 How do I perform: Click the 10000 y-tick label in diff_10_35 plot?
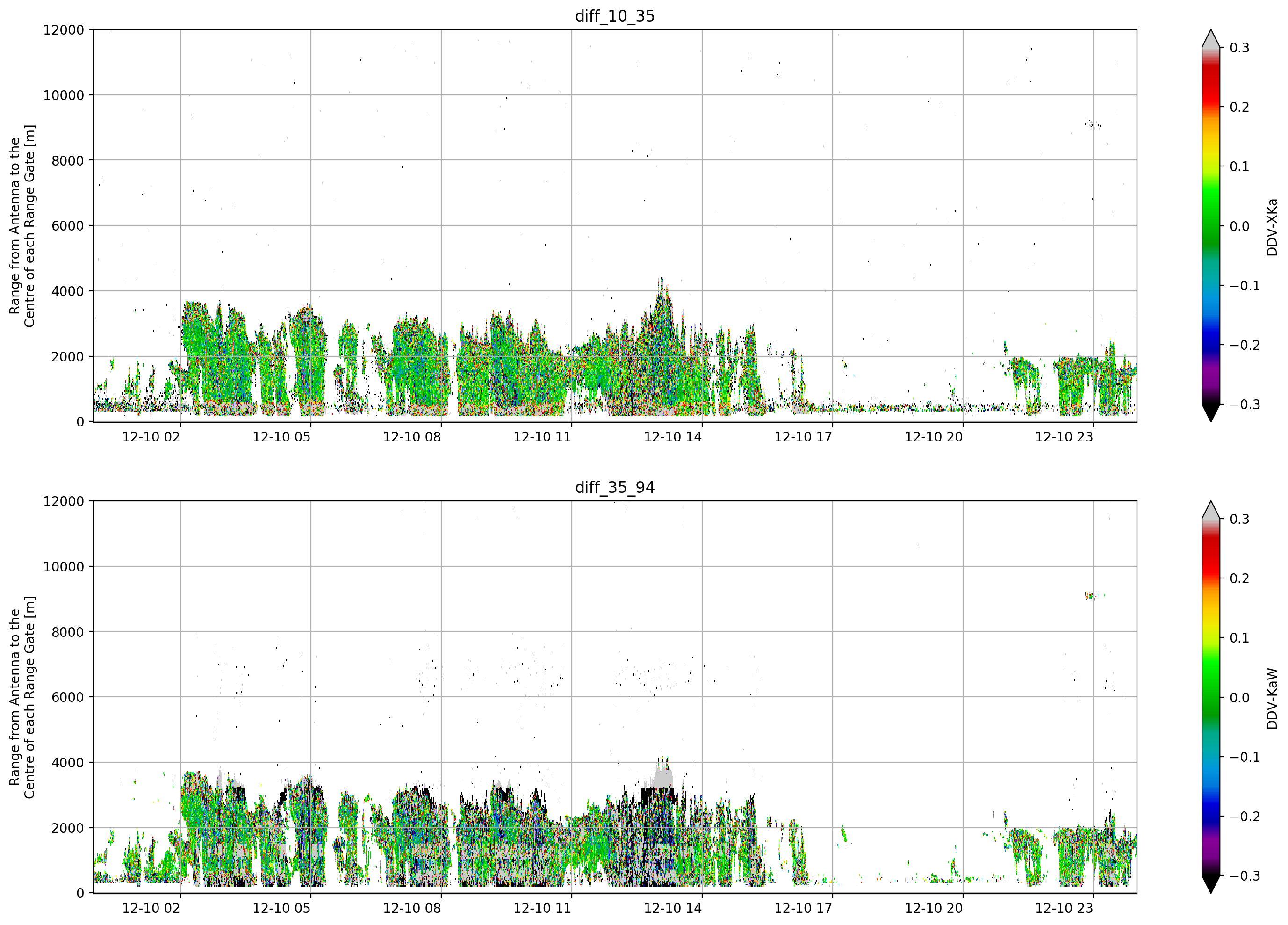(x=64, y=95)
